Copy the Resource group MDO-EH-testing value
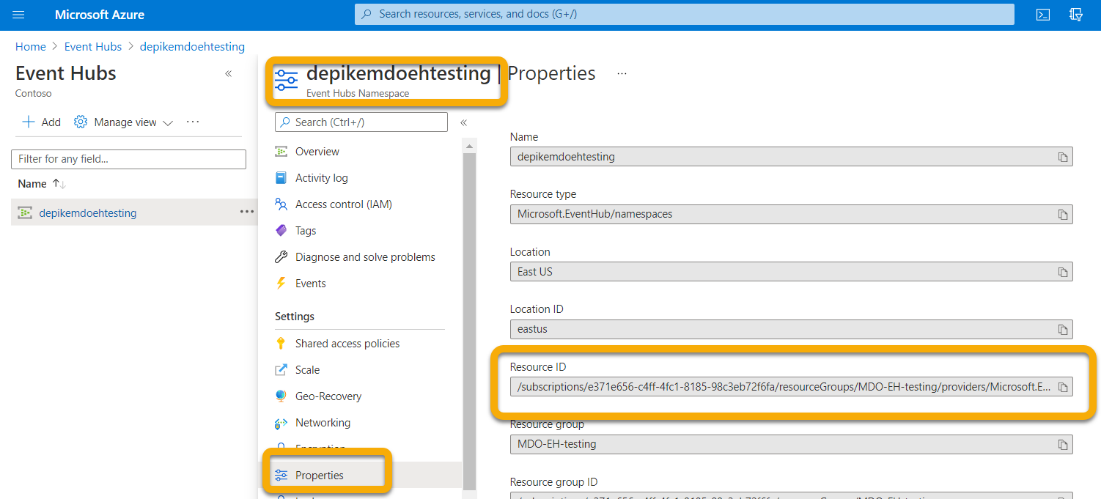 [x=1062, y=444]
